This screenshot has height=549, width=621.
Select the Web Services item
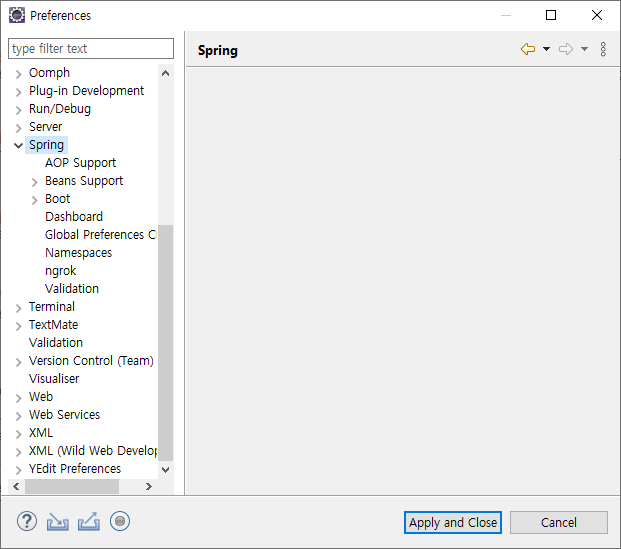(x=64, y=415)
